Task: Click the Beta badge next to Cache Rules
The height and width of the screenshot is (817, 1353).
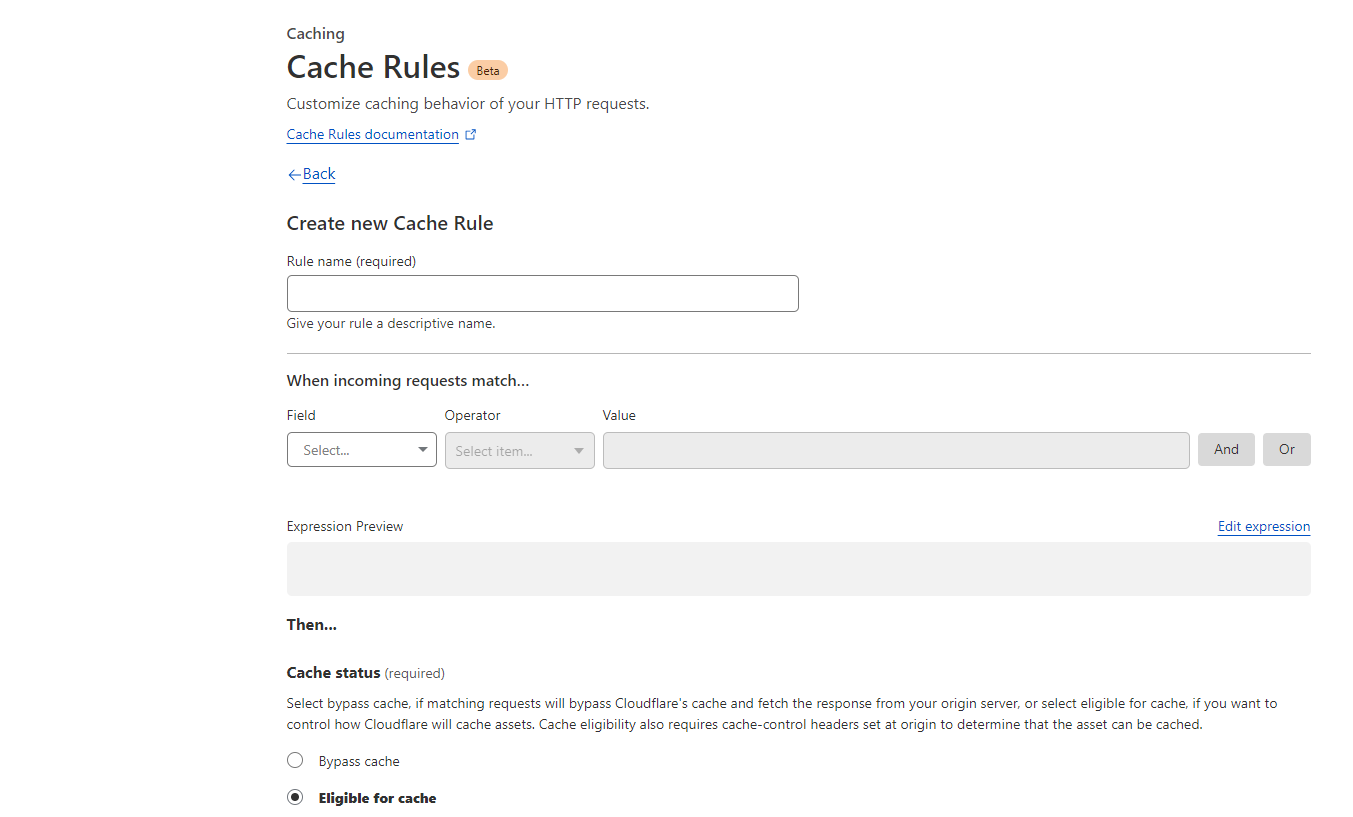Action: 488,70
